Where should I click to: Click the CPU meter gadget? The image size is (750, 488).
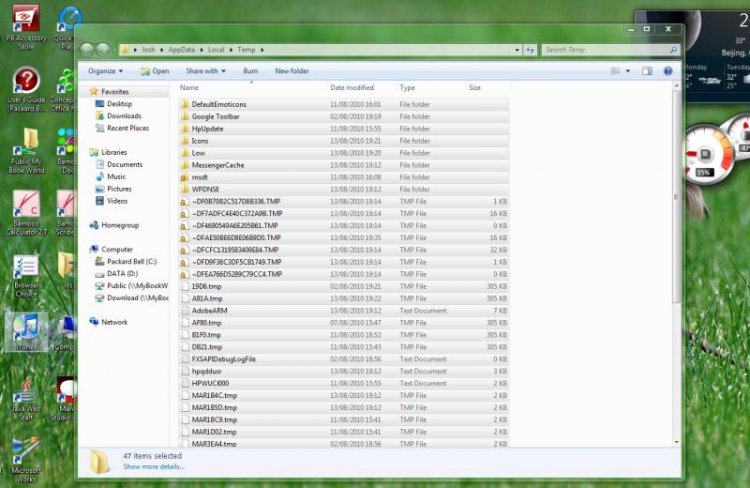(x=707, y=158)
